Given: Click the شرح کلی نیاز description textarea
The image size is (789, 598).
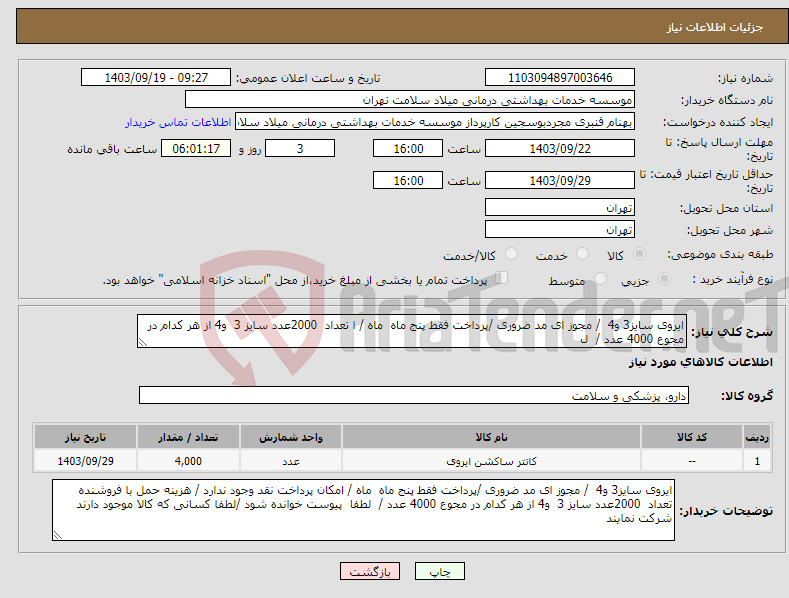Looking at the screenshot, I should point(412,331).
